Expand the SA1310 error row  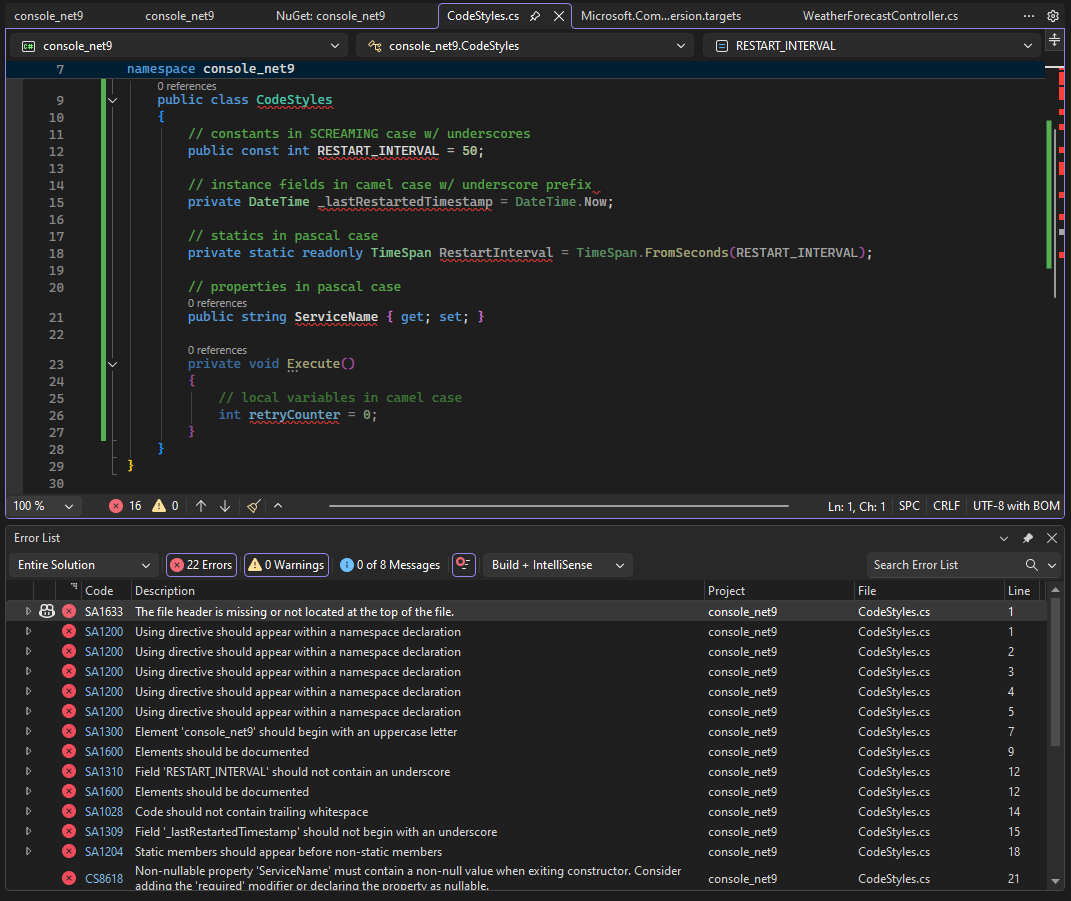[x=28, y=771]
